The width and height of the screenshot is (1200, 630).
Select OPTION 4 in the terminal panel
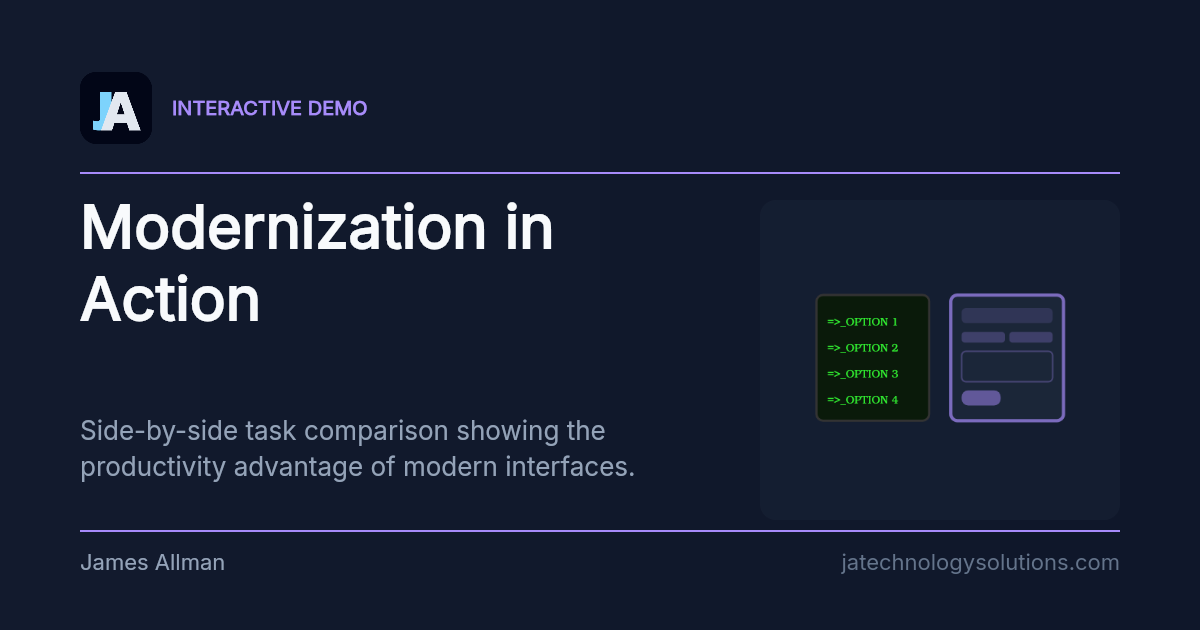click(x=862, y=399)
